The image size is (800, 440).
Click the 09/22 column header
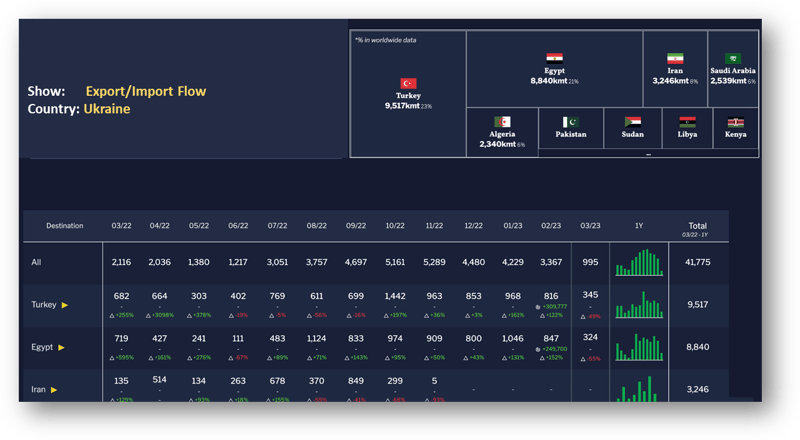[356, 226]
